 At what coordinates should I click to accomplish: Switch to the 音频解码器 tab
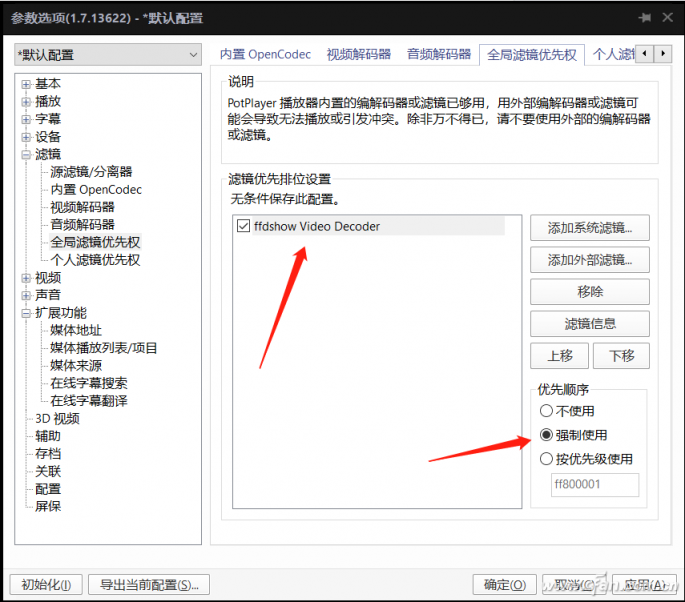click(x=439, y=54)
